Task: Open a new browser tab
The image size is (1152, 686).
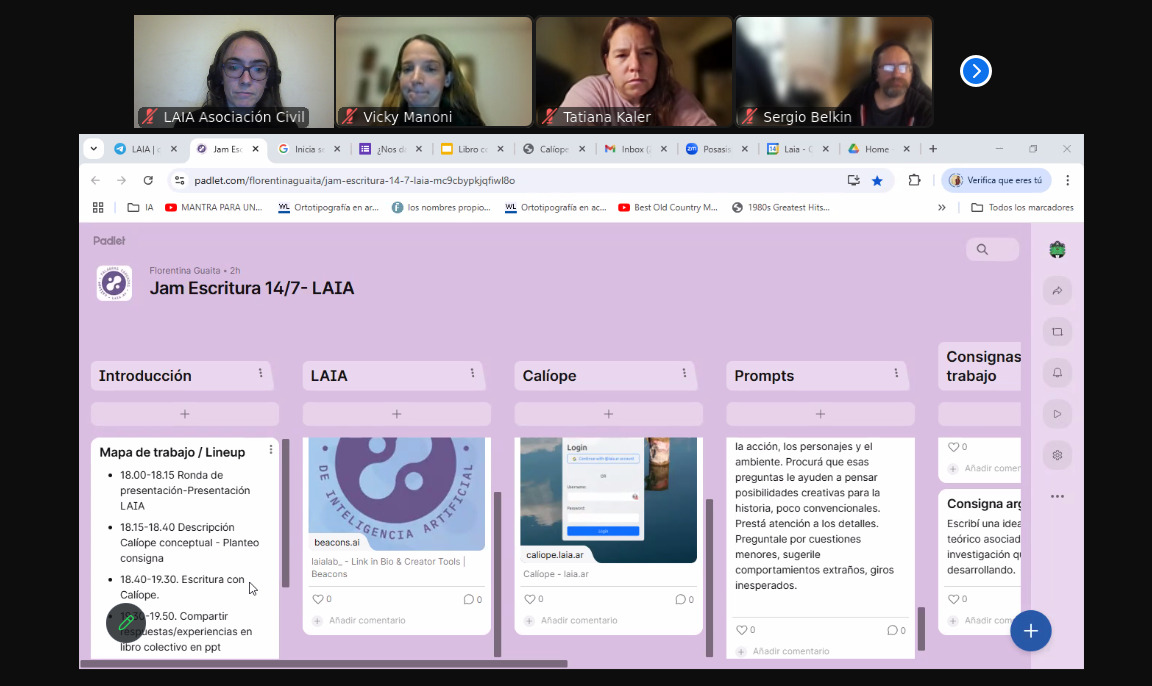Action: click(933, 149)
